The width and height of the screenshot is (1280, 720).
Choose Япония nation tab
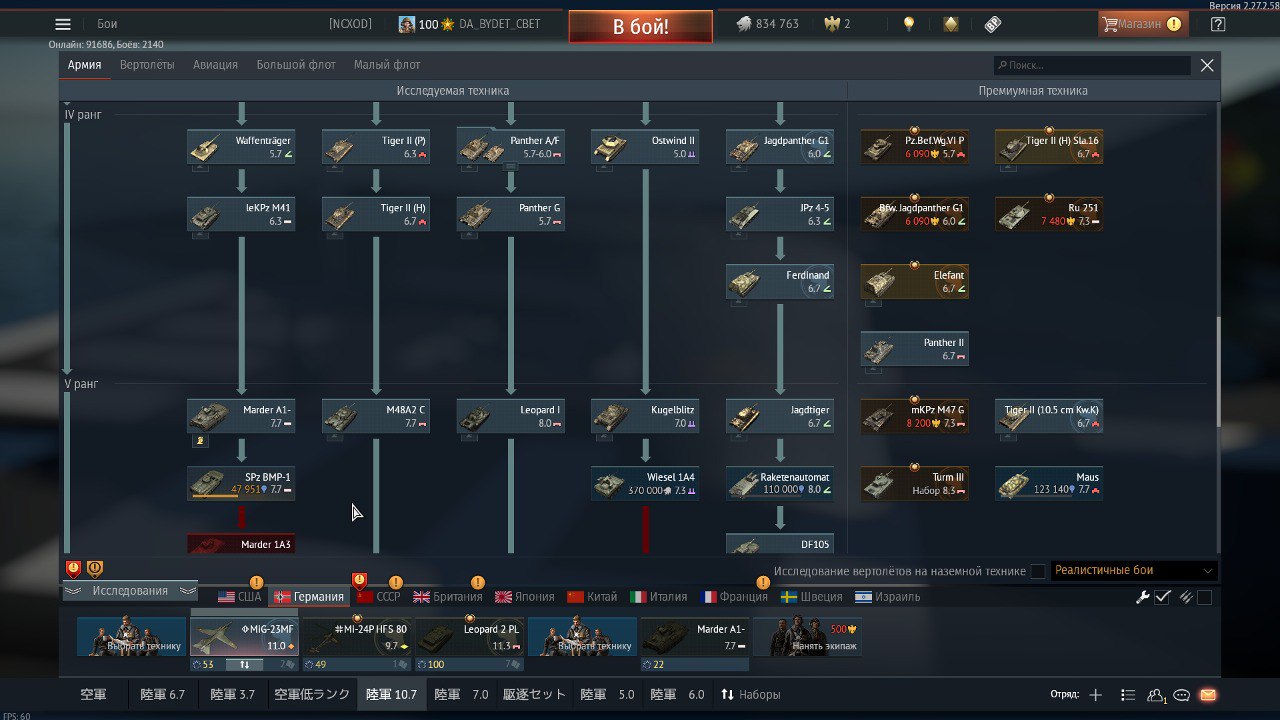click(524, 597)
